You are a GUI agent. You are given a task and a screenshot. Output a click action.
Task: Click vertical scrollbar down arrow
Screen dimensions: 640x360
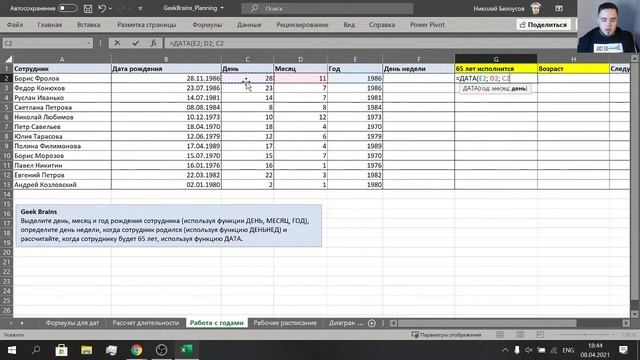(x=635, y=314)
